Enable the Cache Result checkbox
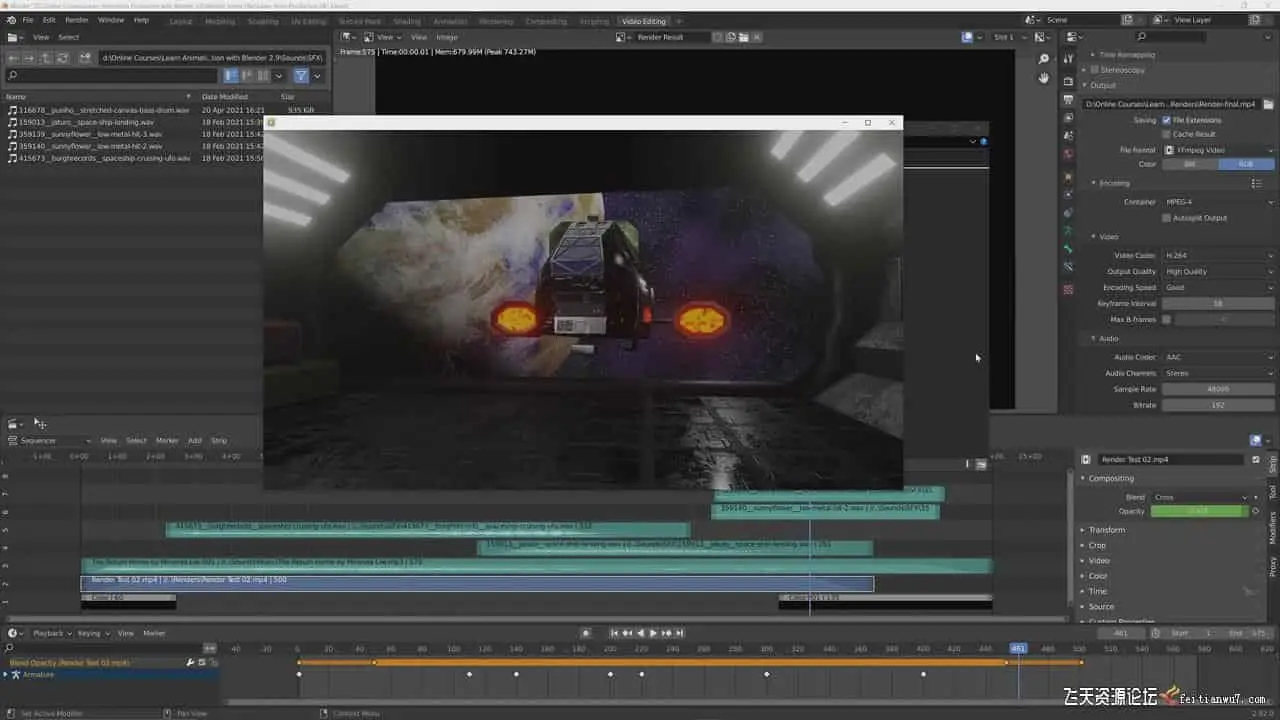Viewport: 1280px width, 720px height. (x=1166, y=134)
